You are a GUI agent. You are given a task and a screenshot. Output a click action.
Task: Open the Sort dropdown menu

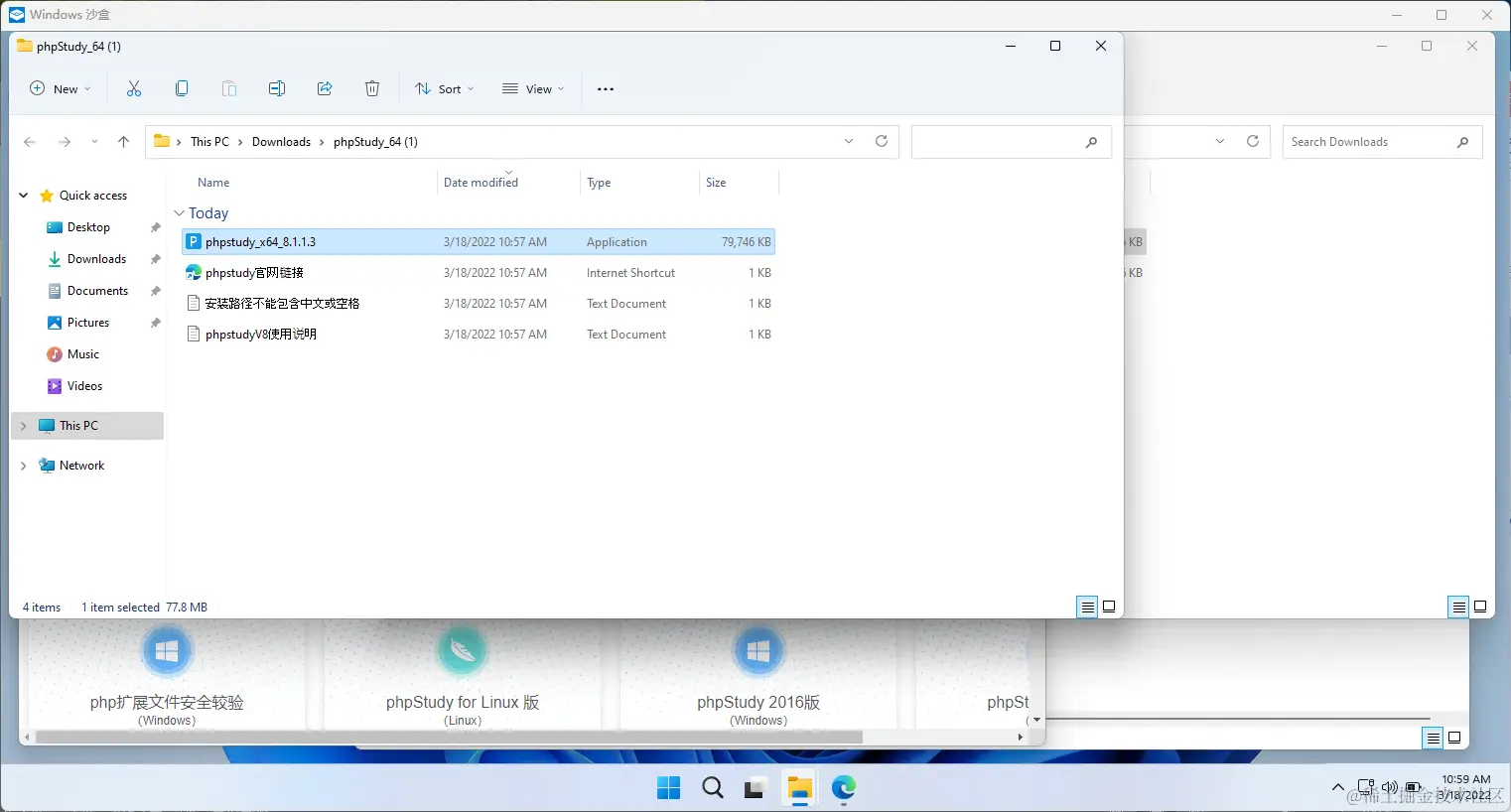point(444,88)
